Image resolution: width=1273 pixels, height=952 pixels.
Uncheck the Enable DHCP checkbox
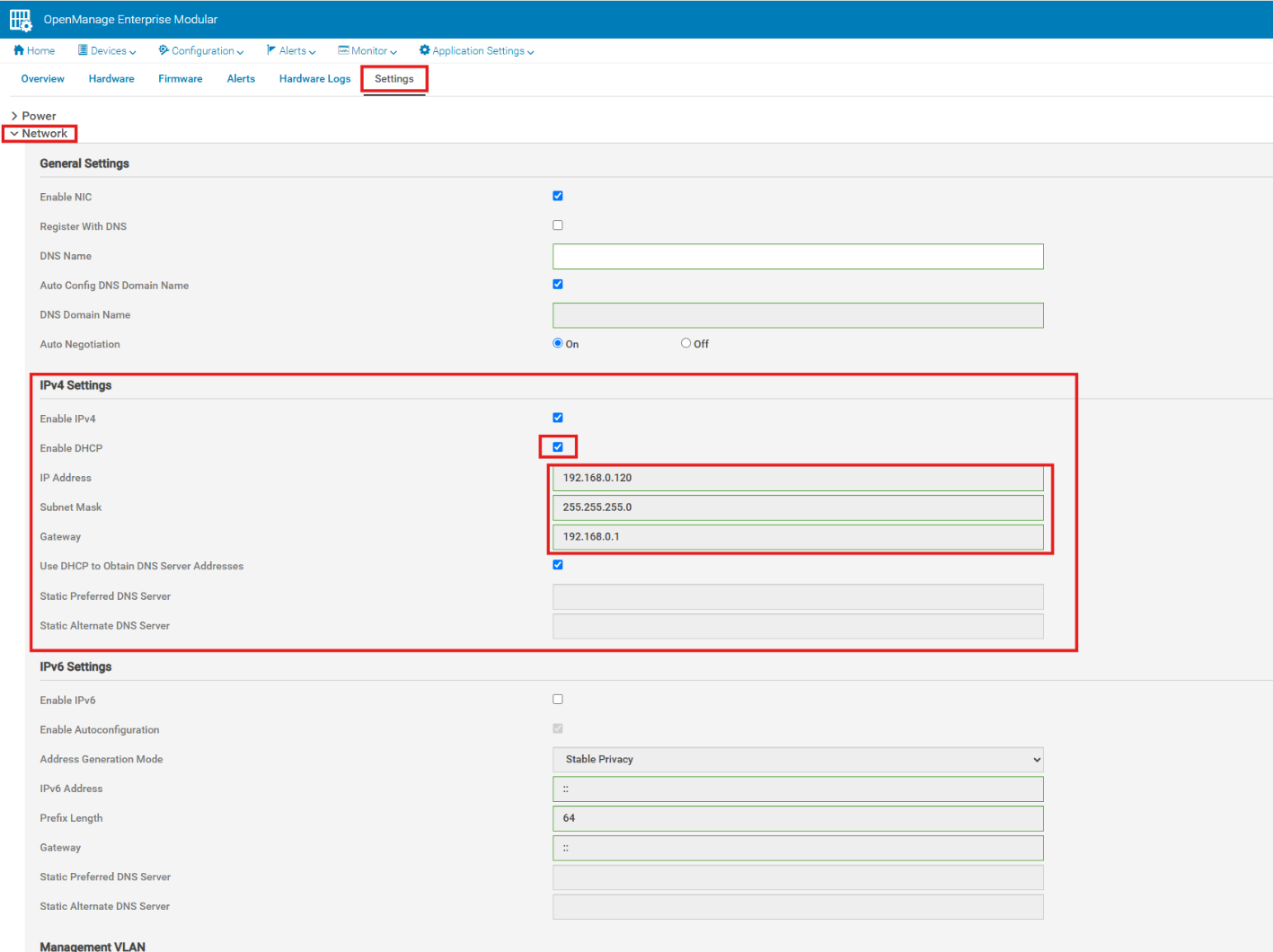558,446
